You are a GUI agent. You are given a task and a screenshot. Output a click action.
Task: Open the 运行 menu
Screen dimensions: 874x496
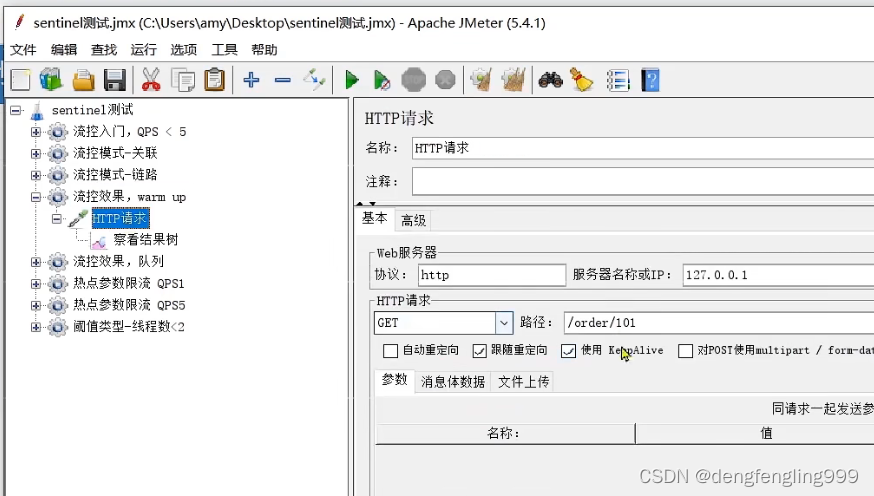(x=143, y=50)
